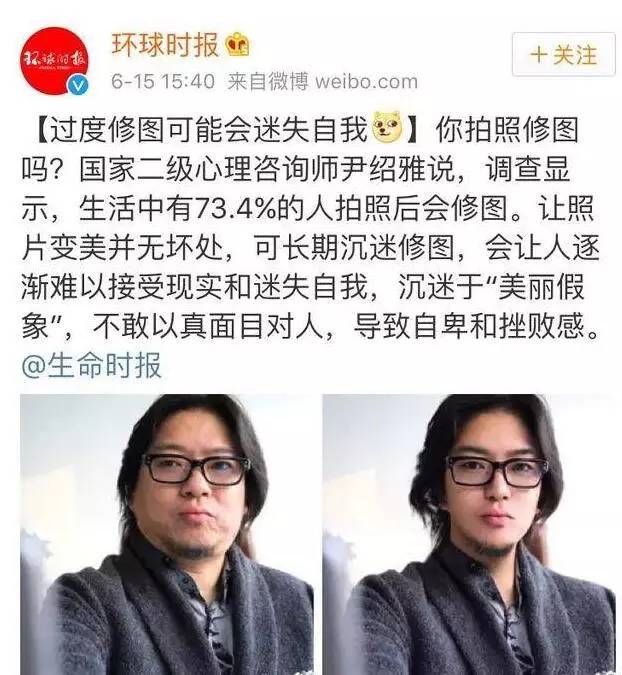This screenshot has height=675, width=622.
Task: Click the quoted phrase 美丽假象
Action: 541,287
